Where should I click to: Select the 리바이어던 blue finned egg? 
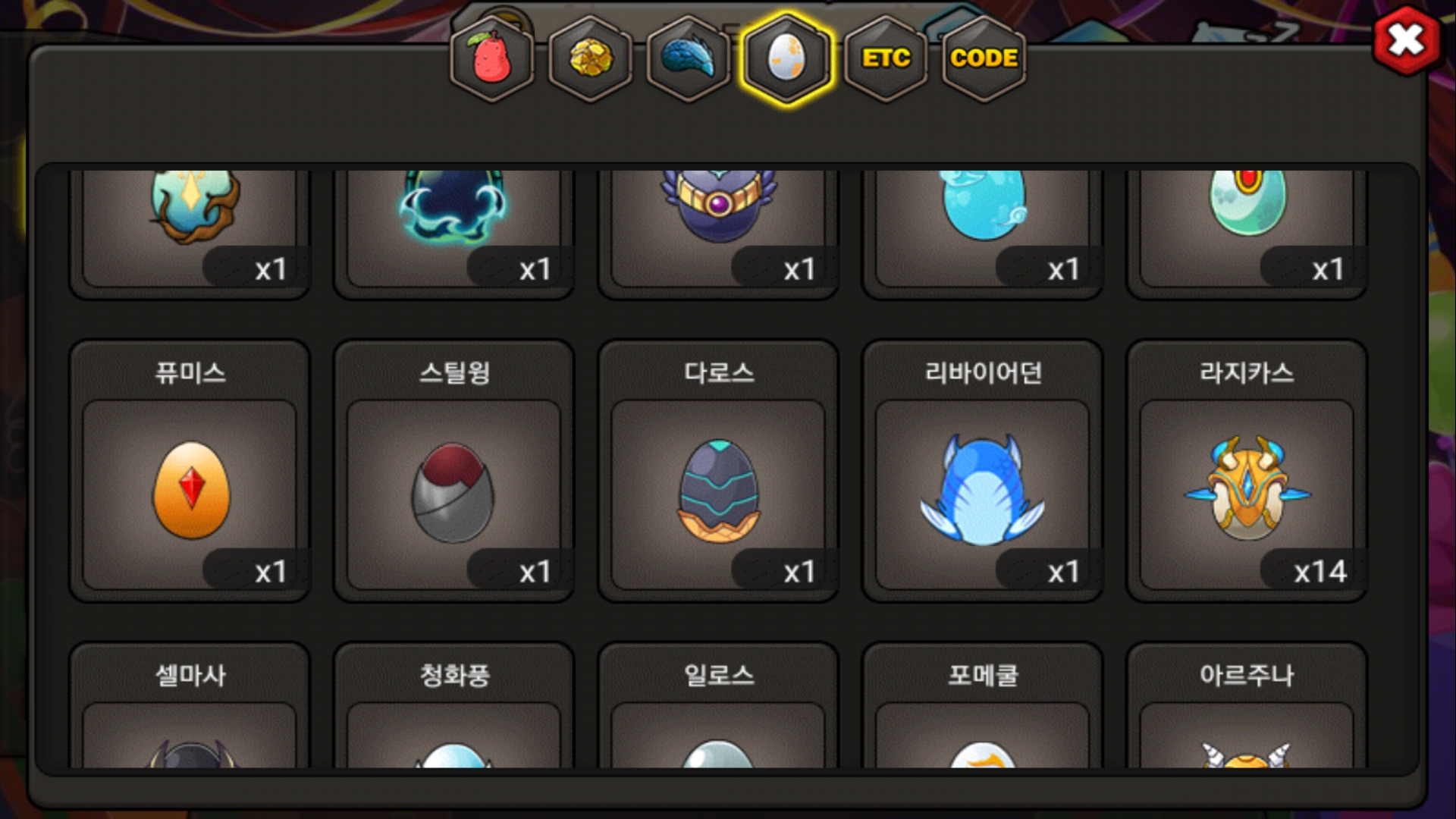tap(983, 471)
